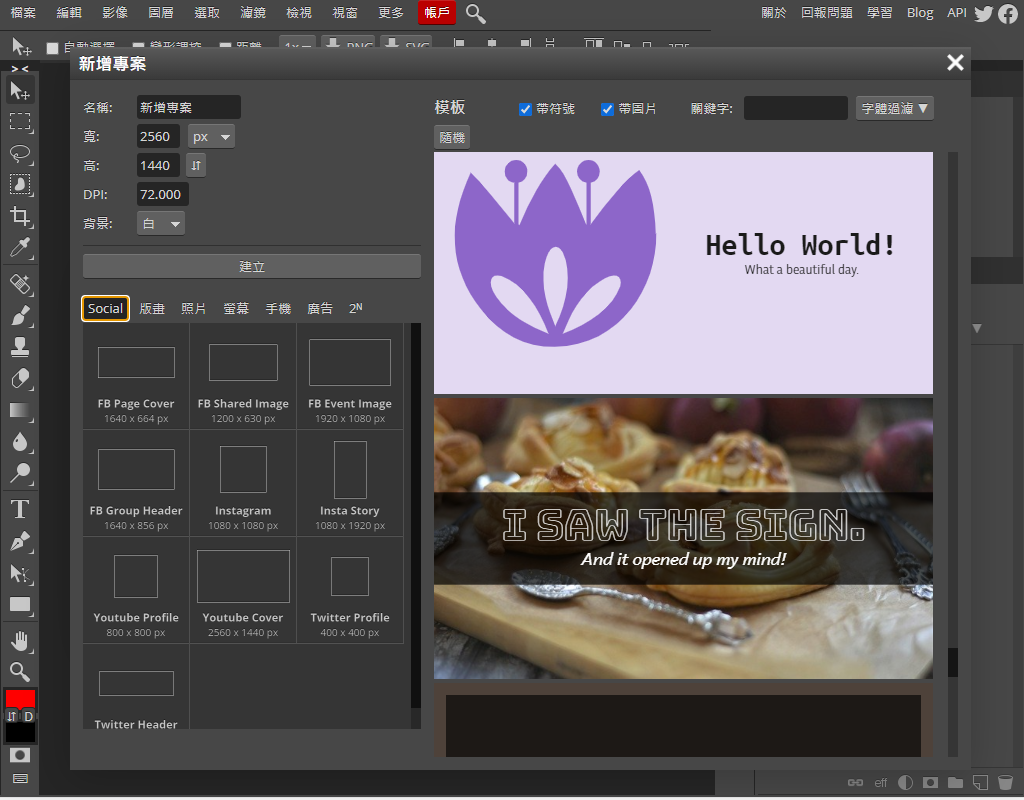Open the search magnifier in menu bar

[475, 13]
